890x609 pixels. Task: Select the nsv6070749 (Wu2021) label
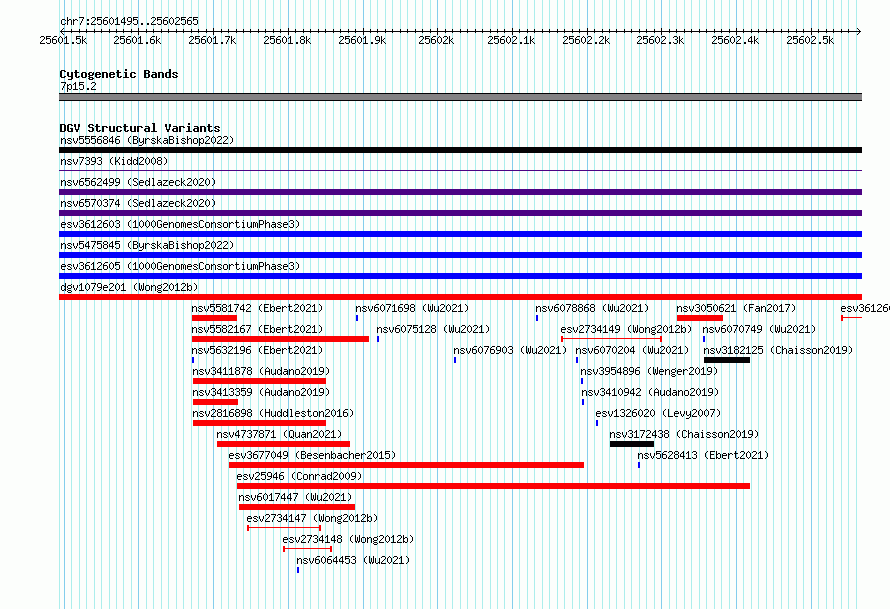(759, 329)
